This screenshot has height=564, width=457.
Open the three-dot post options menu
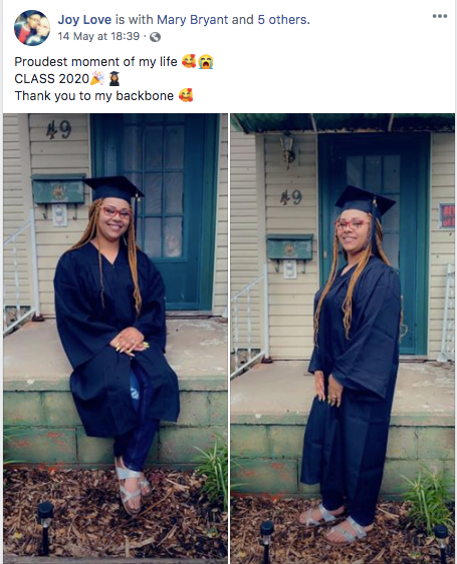pos(439,16)
